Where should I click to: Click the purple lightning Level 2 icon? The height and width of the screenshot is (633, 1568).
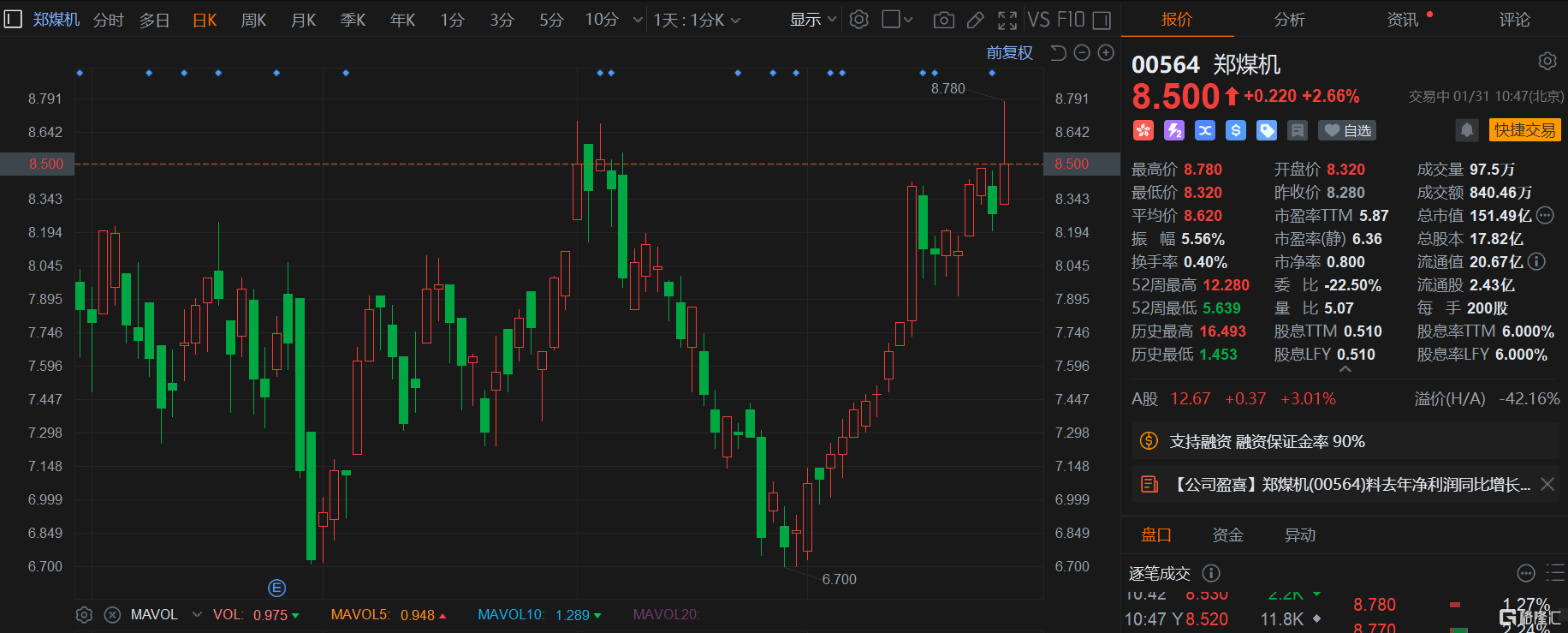click(x=1174, y=130)
